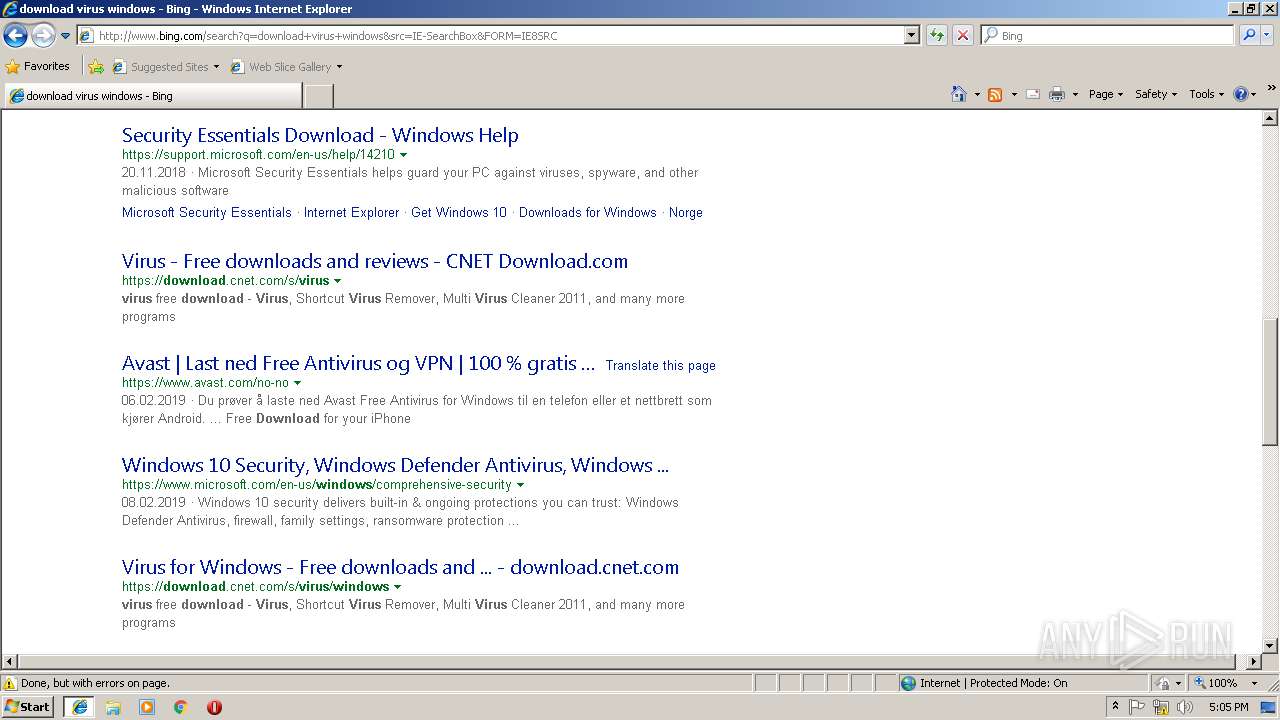This screenshot has width=1280, height=720.
Task: Open the Norge sublink
Action: (686, 212)
